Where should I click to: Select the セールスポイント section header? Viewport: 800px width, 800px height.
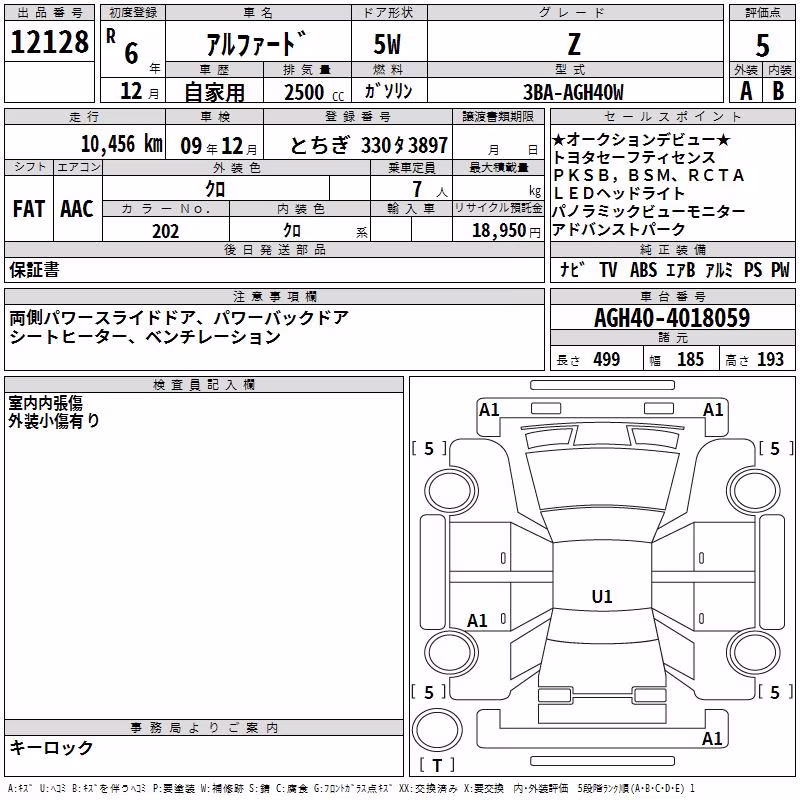pyautogui.click(x=672, y=117)
